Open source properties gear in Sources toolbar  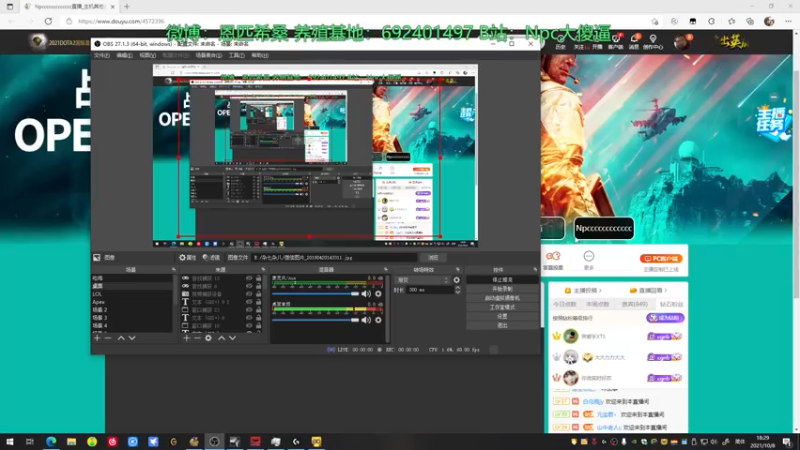[x=208, y=338]
